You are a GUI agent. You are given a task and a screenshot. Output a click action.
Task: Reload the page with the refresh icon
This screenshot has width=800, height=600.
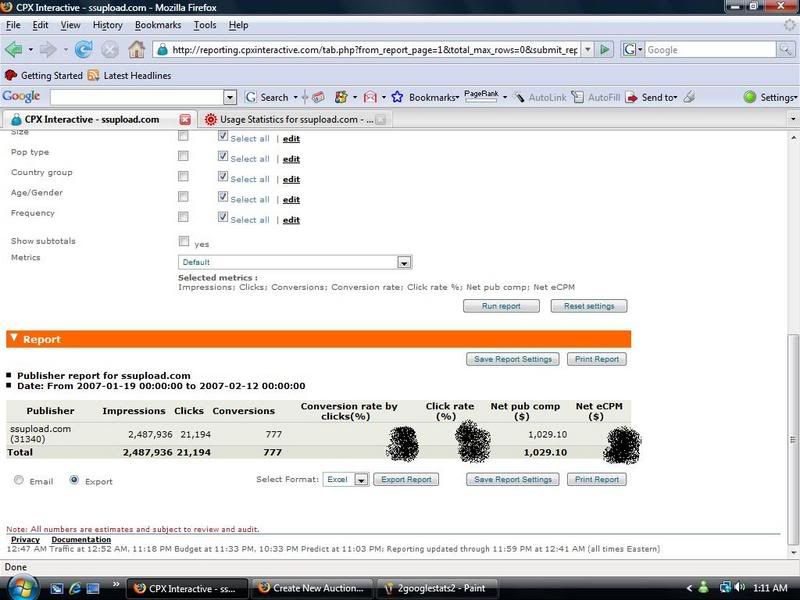coord(83,49)
